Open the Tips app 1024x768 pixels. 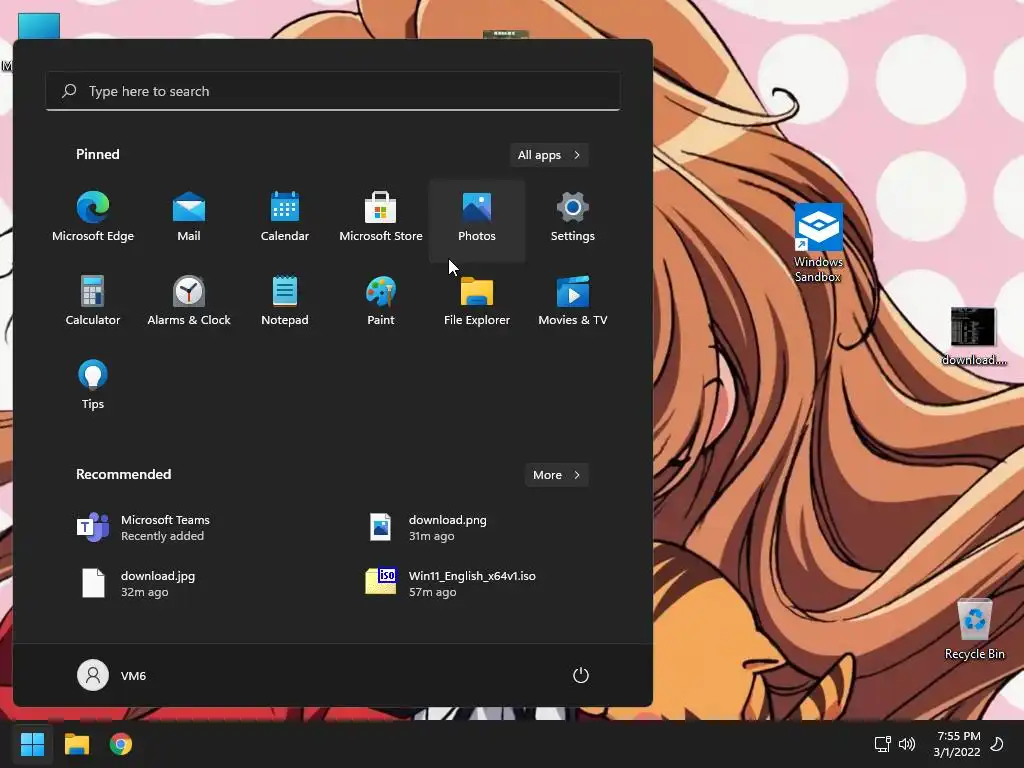pos(93,385)
